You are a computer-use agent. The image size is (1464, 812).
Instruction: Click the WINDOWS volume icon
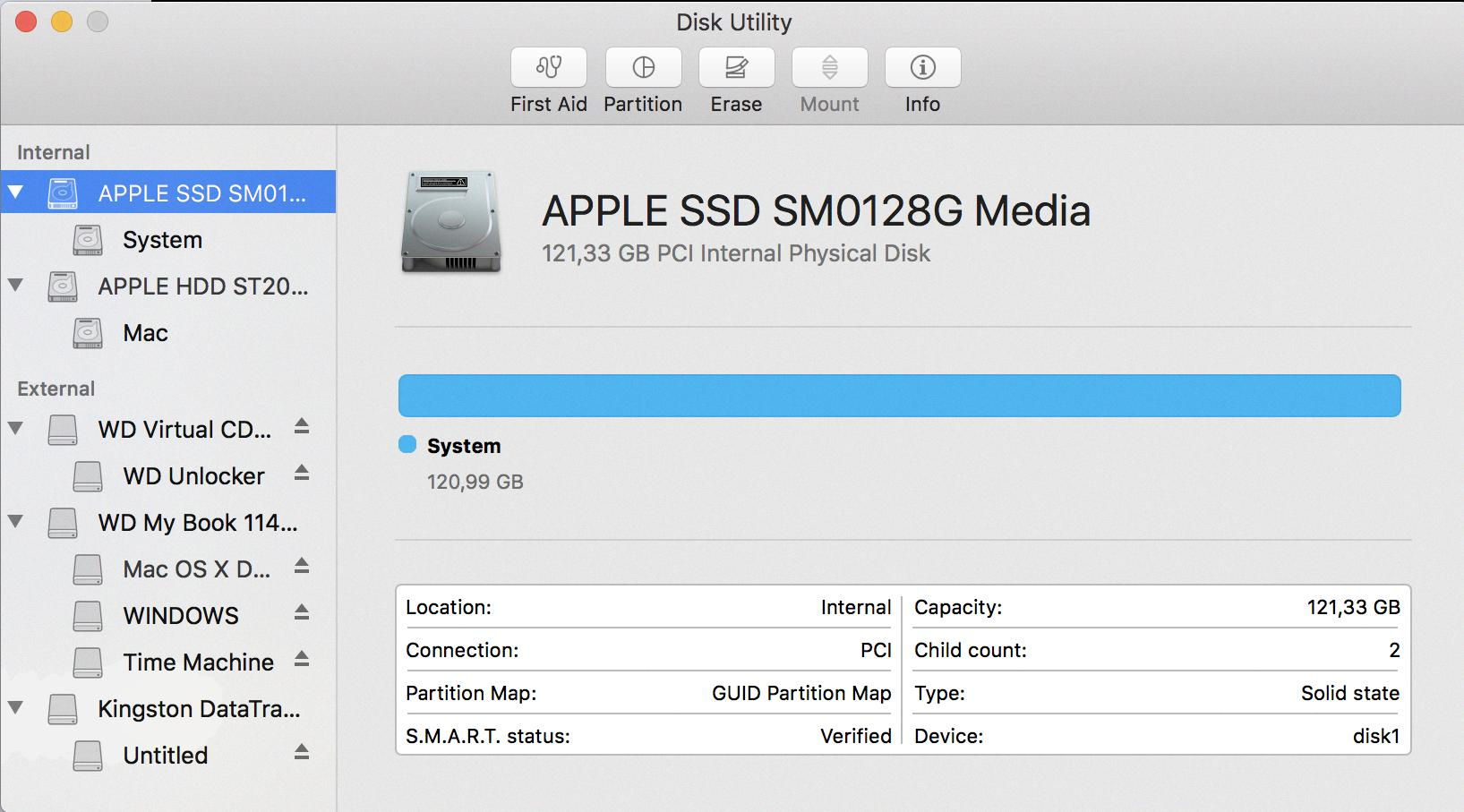(x=88, y=616)
